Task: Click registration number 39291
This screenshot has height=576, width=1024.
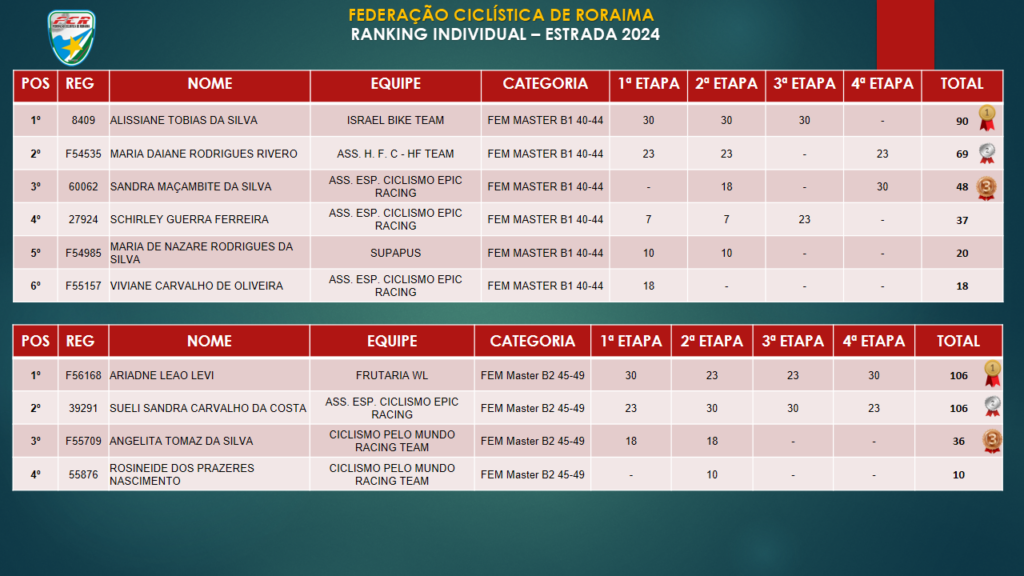Action: [x=83, y=408]
